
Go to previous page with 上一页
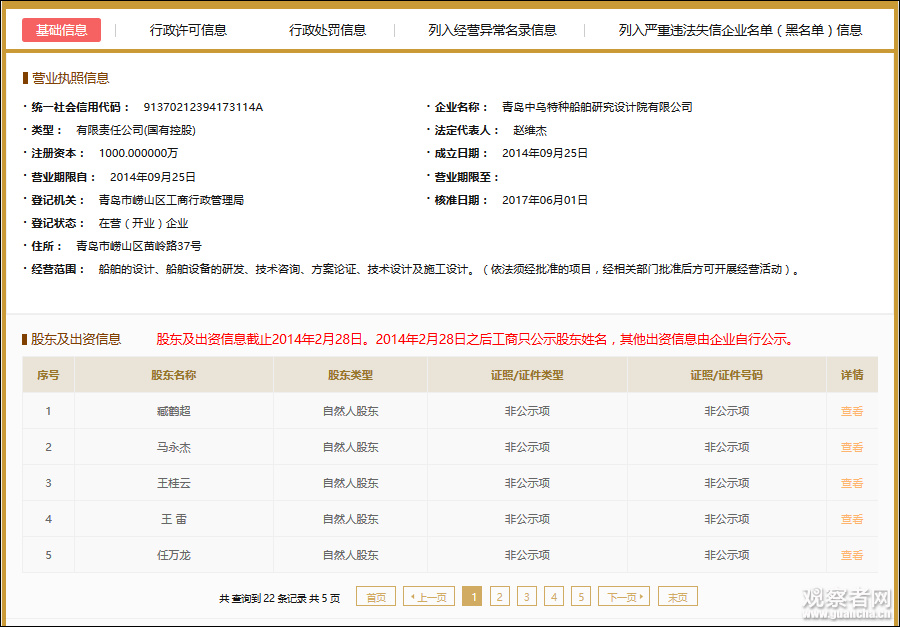pyautogui.click(x=429, y=597)
